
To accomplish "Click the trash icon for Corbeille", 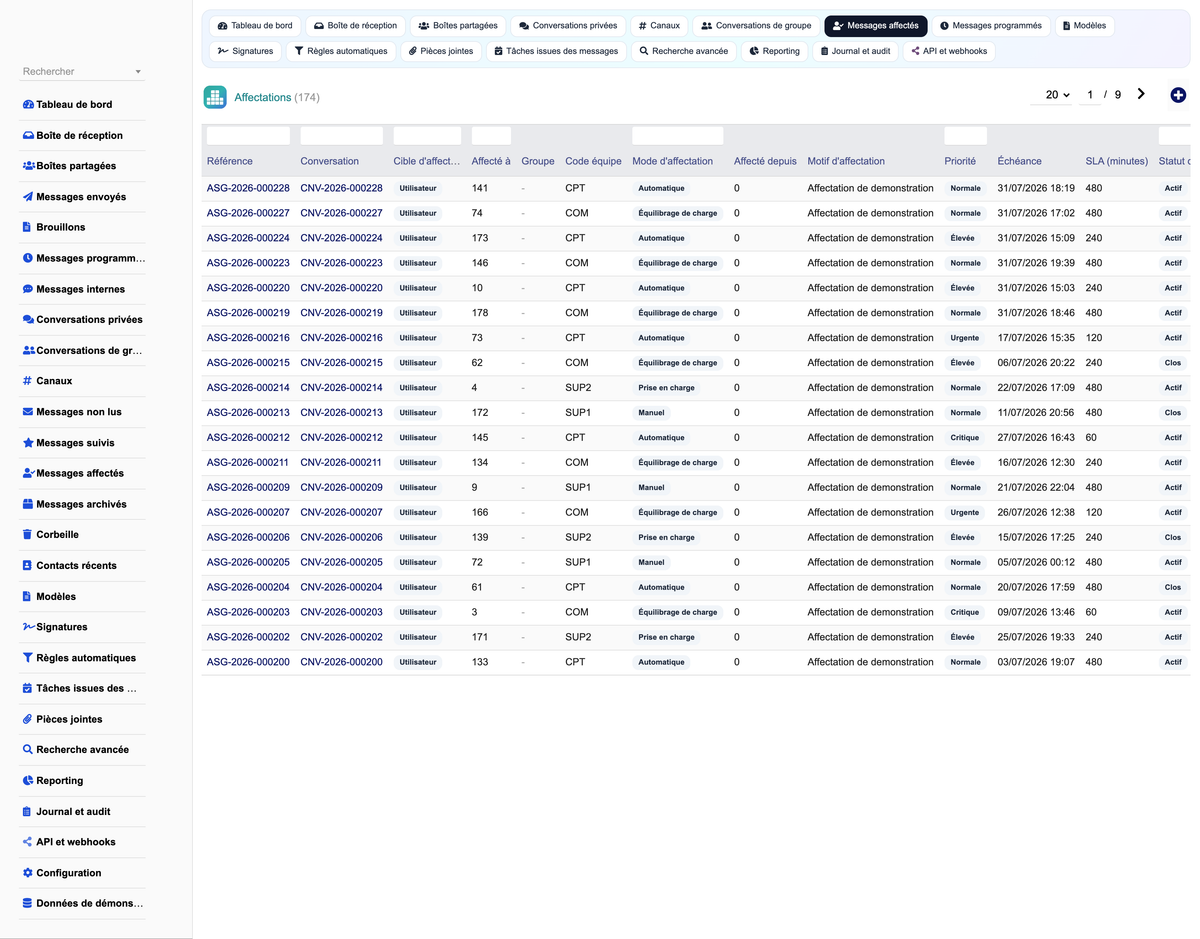I will pos(27,535).
